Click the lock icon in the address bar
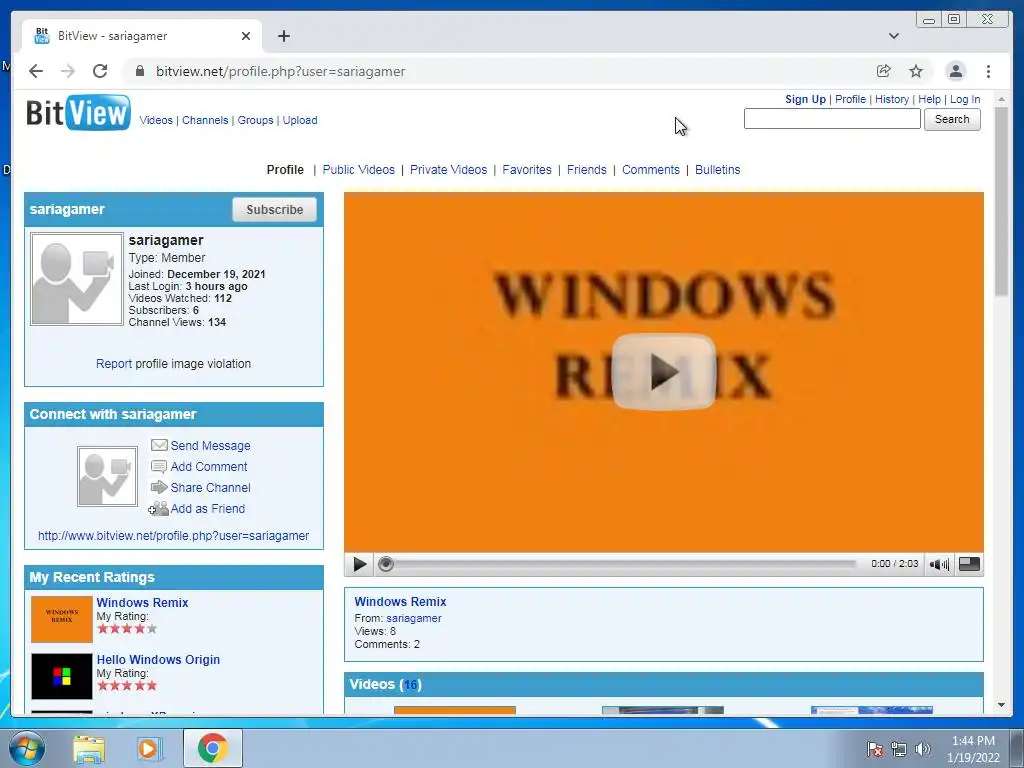This screenshot has height=768, width=1024. [139, 71]
